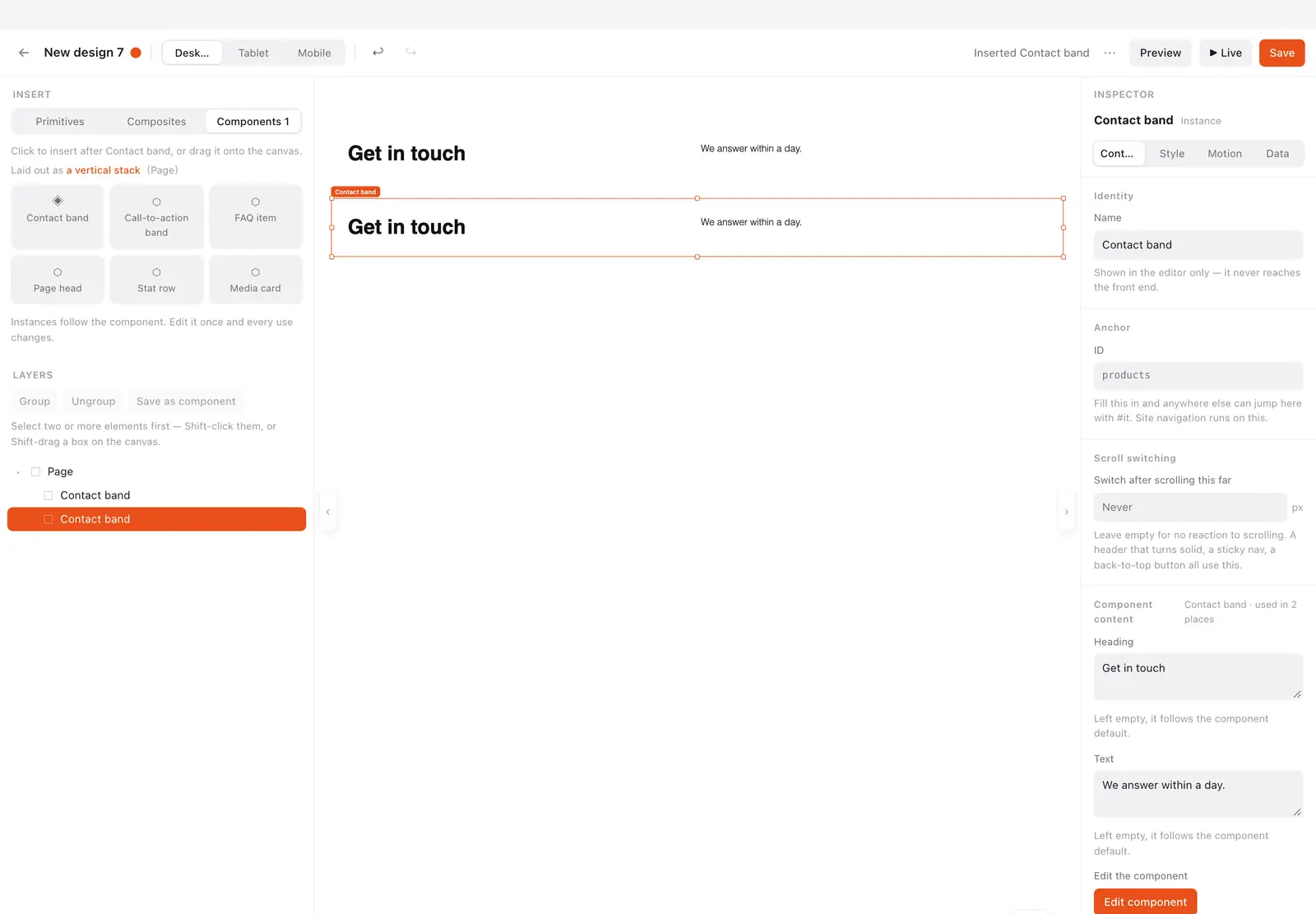The width and height of the screenshot is (1316, 914).
Task: Switch to the Composites tab
Action: tap(156, 122)
